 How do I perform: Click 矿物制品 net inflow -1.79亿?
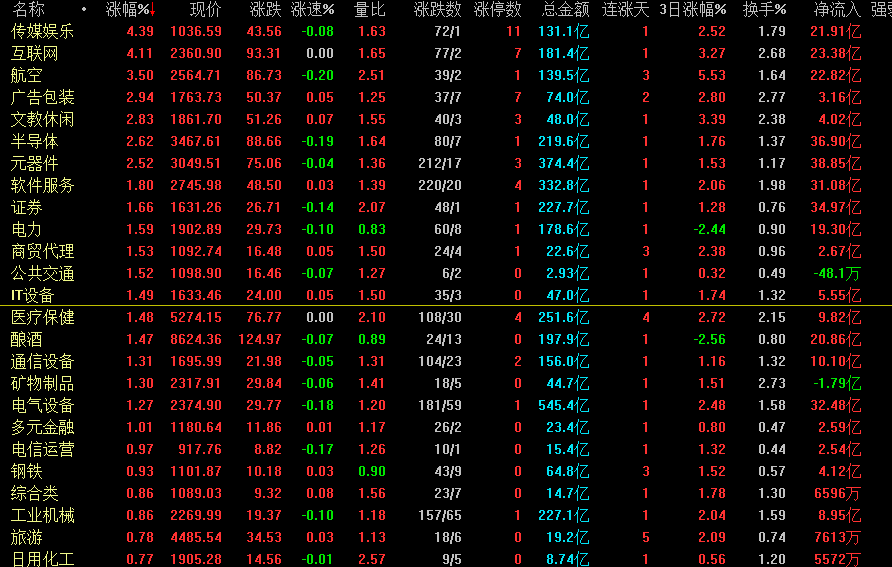pos(837,383)
